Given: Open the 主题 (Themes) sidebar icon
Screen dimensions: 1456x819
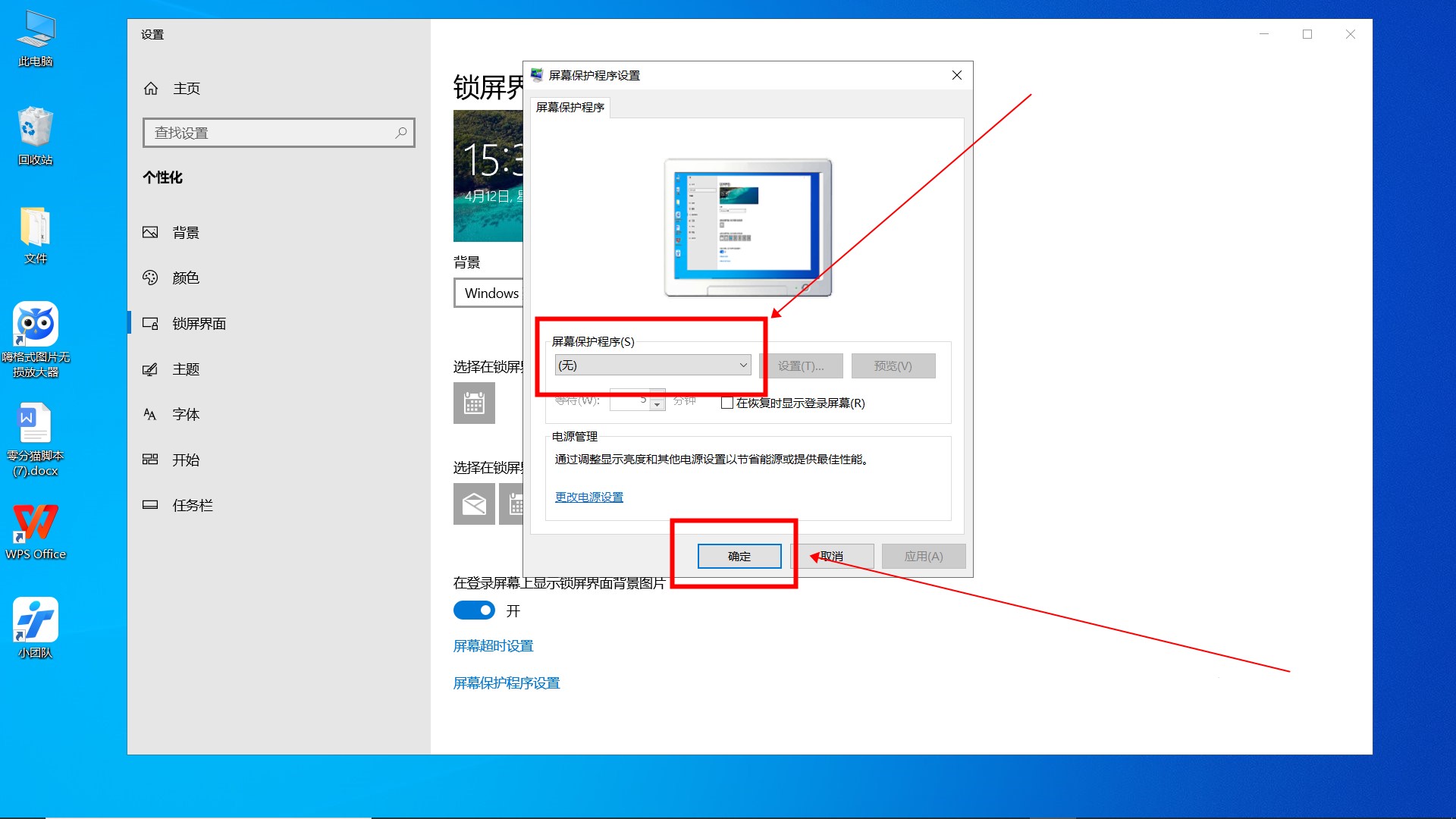Looking at the screenshot, I should 150,369.
